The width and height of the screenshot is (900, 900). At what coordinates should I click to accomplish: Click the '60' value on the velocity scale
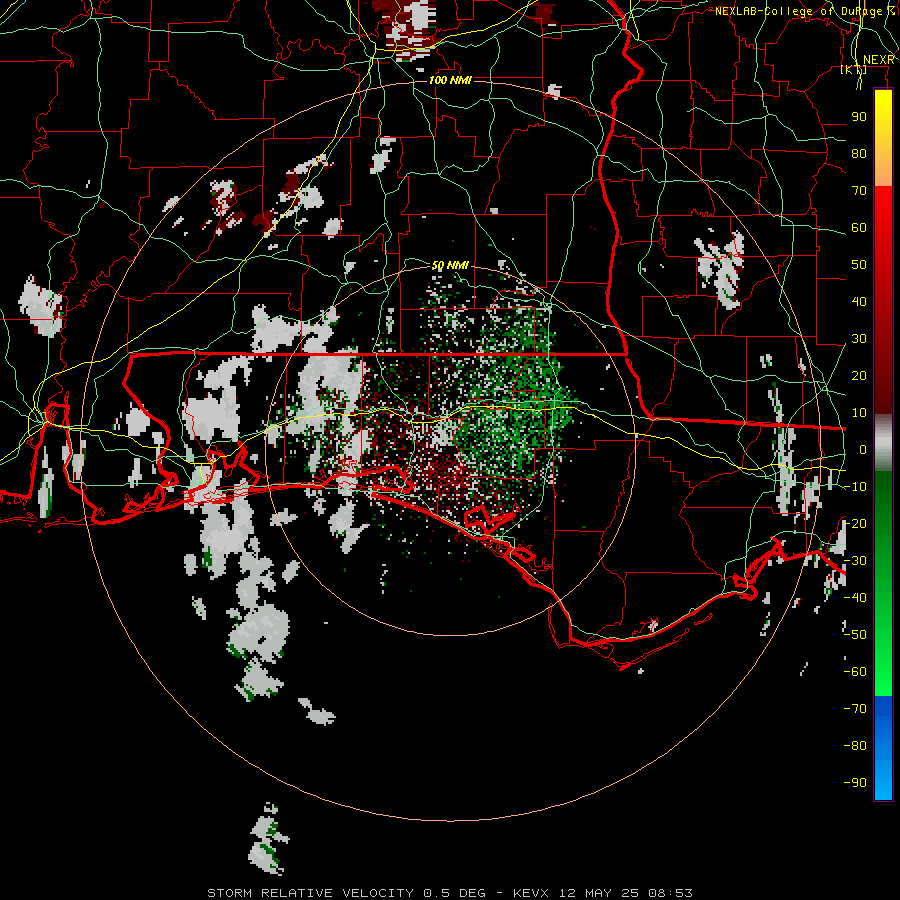point(859,227)
